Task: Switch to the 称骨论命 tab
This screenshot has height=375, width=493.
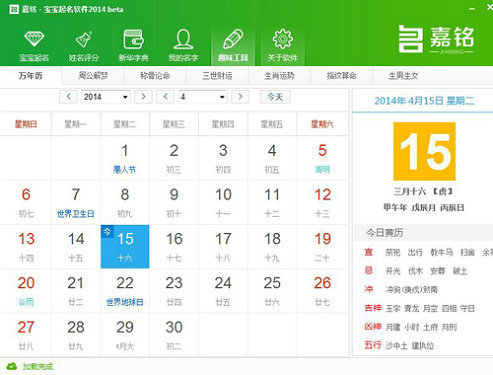Action: (155, 76)
